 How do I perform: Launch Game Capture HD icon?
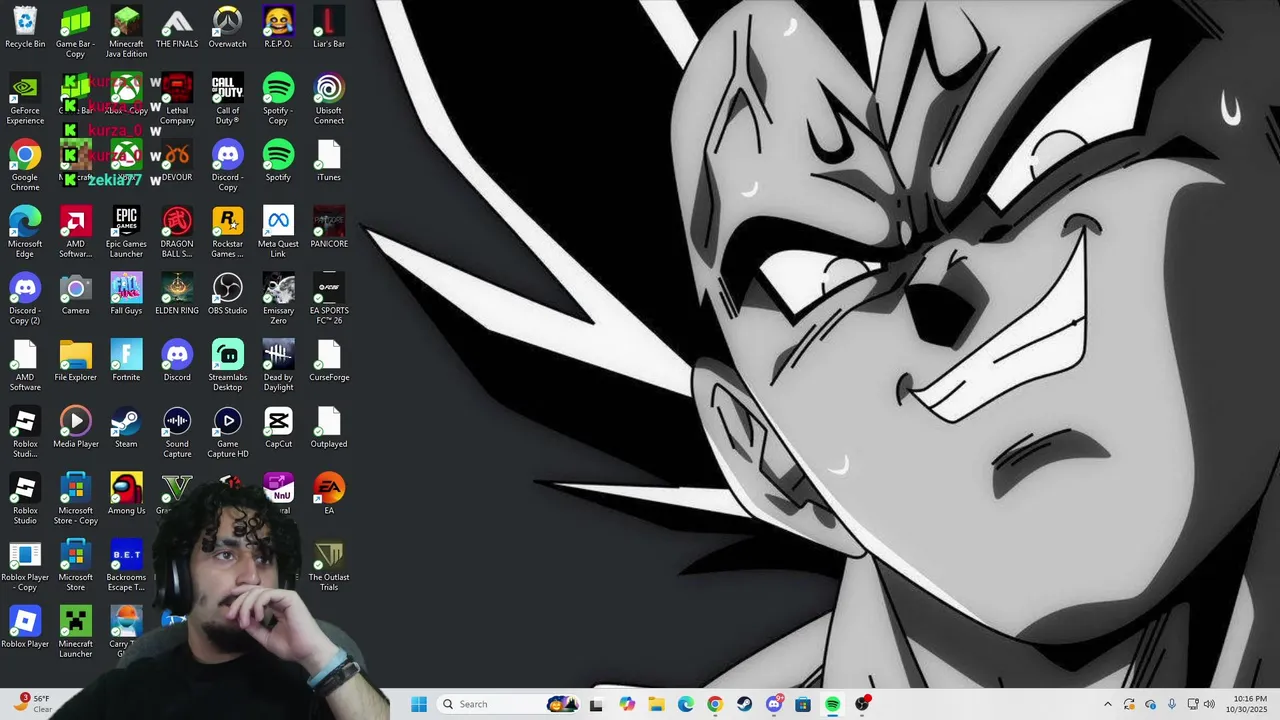click(x=228, y=432)
